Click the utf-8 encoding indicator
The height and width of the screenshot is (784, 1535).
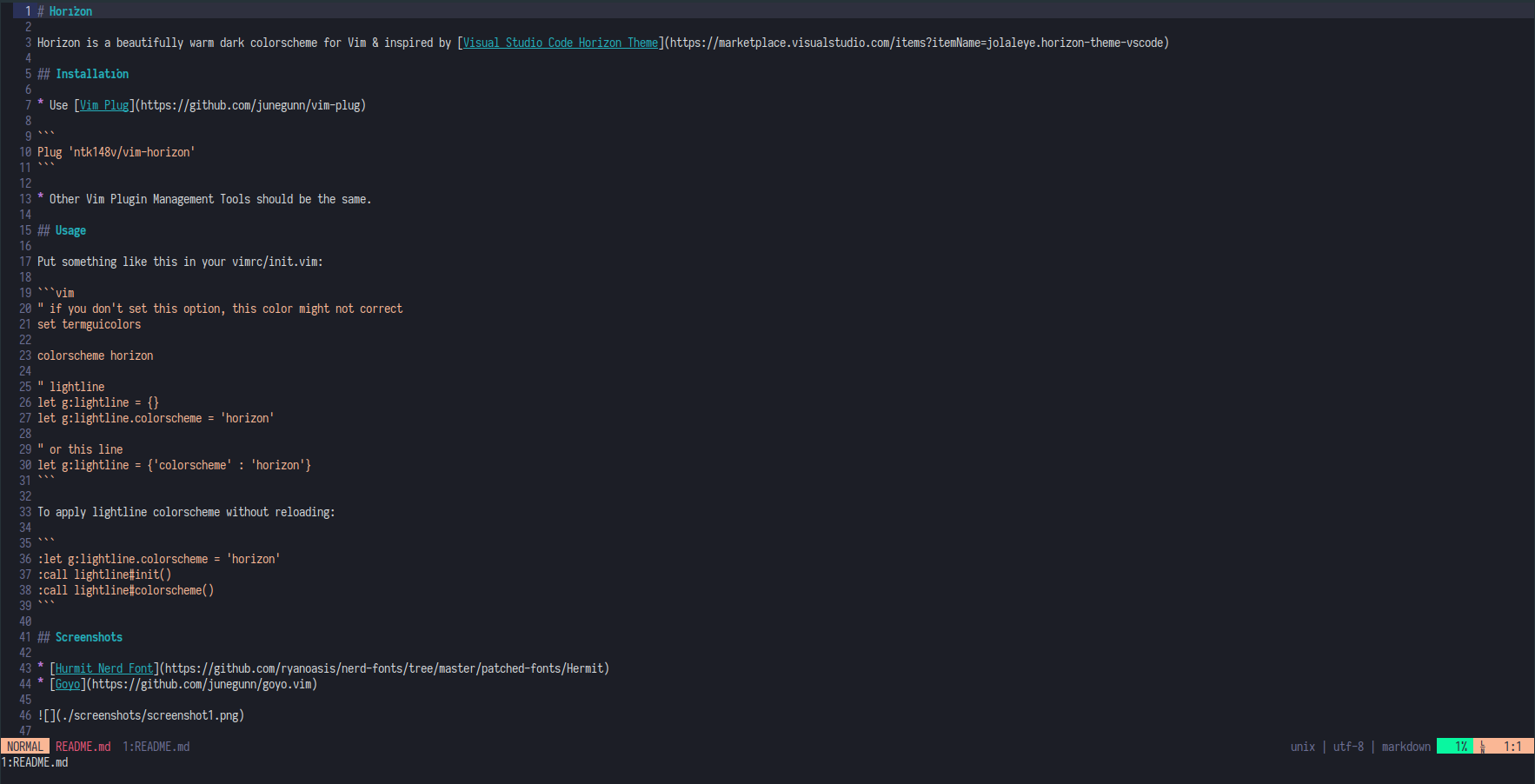[x=1349, y=747]
